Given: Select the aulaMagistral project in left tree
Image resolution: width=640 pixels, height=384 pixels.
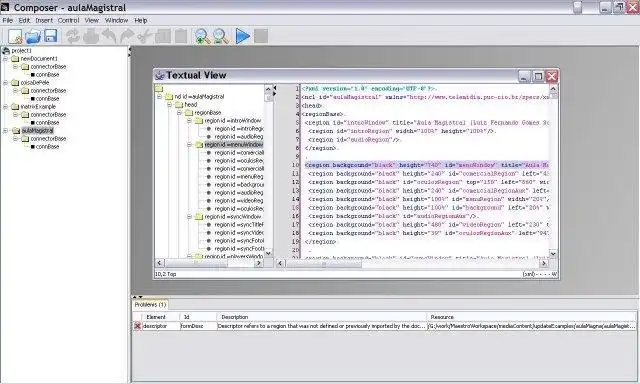Looking at the screenshot, I should [x=38, y=131].
